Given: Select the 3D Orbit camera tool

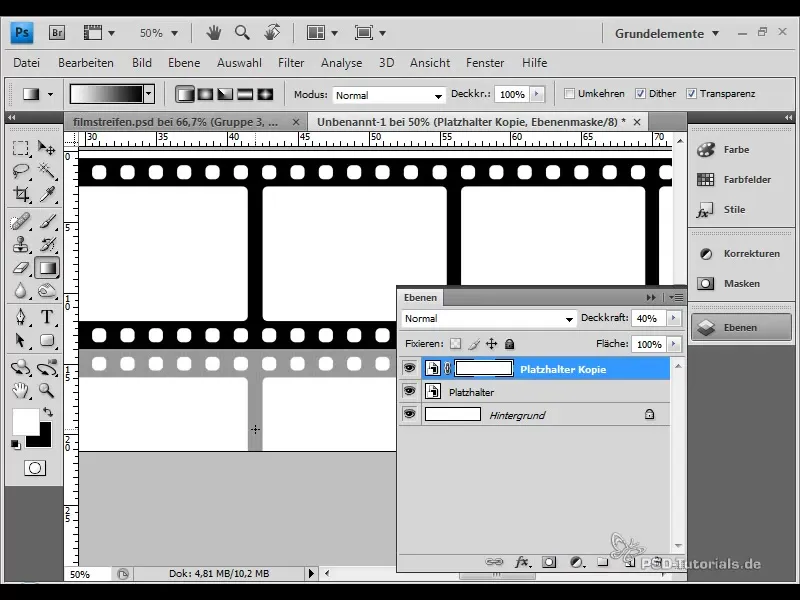Looking at the screenshot, I should coord(47,367).
